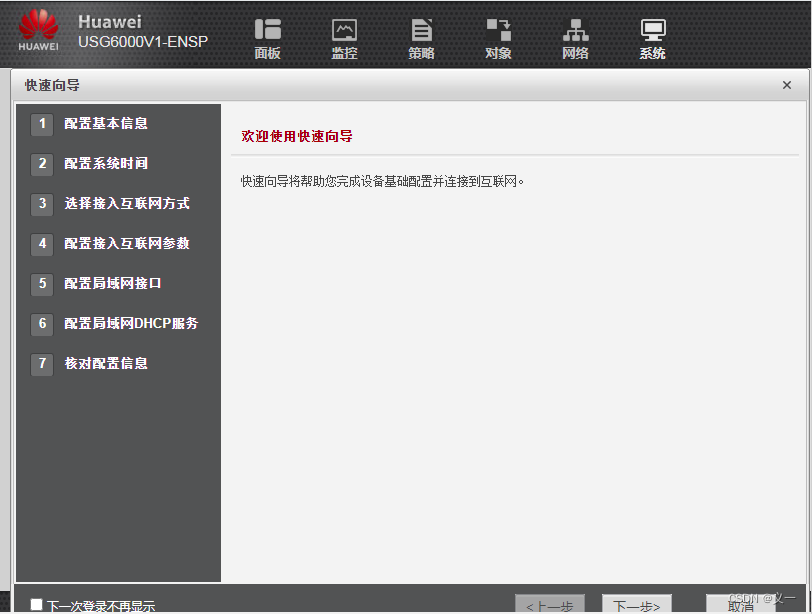
Task: Open the 对象 object icon
Action: [x=498, y=39]
